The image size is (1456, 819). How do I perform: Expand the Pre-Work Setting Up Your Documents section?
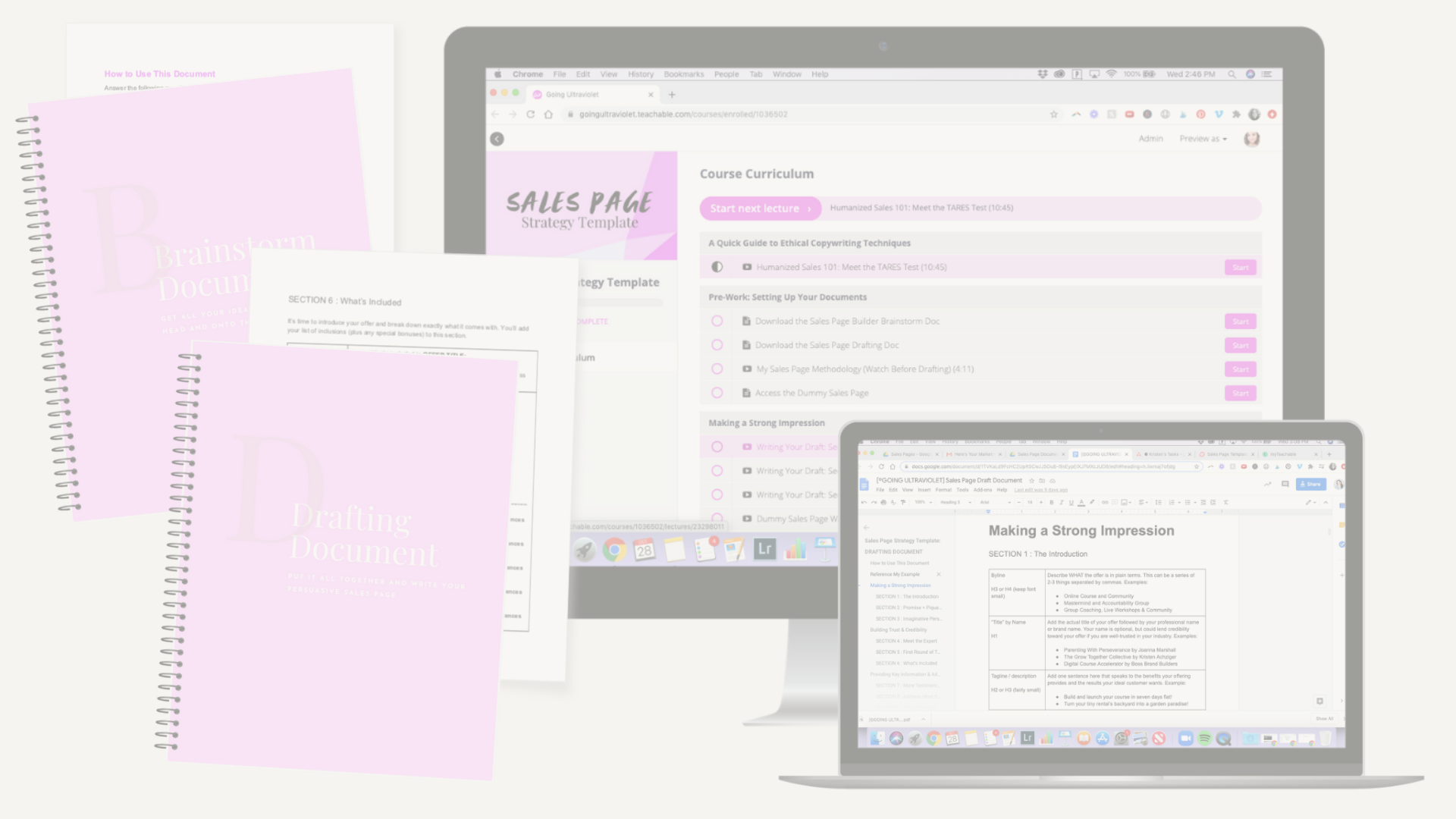click(x=789, y=297)
